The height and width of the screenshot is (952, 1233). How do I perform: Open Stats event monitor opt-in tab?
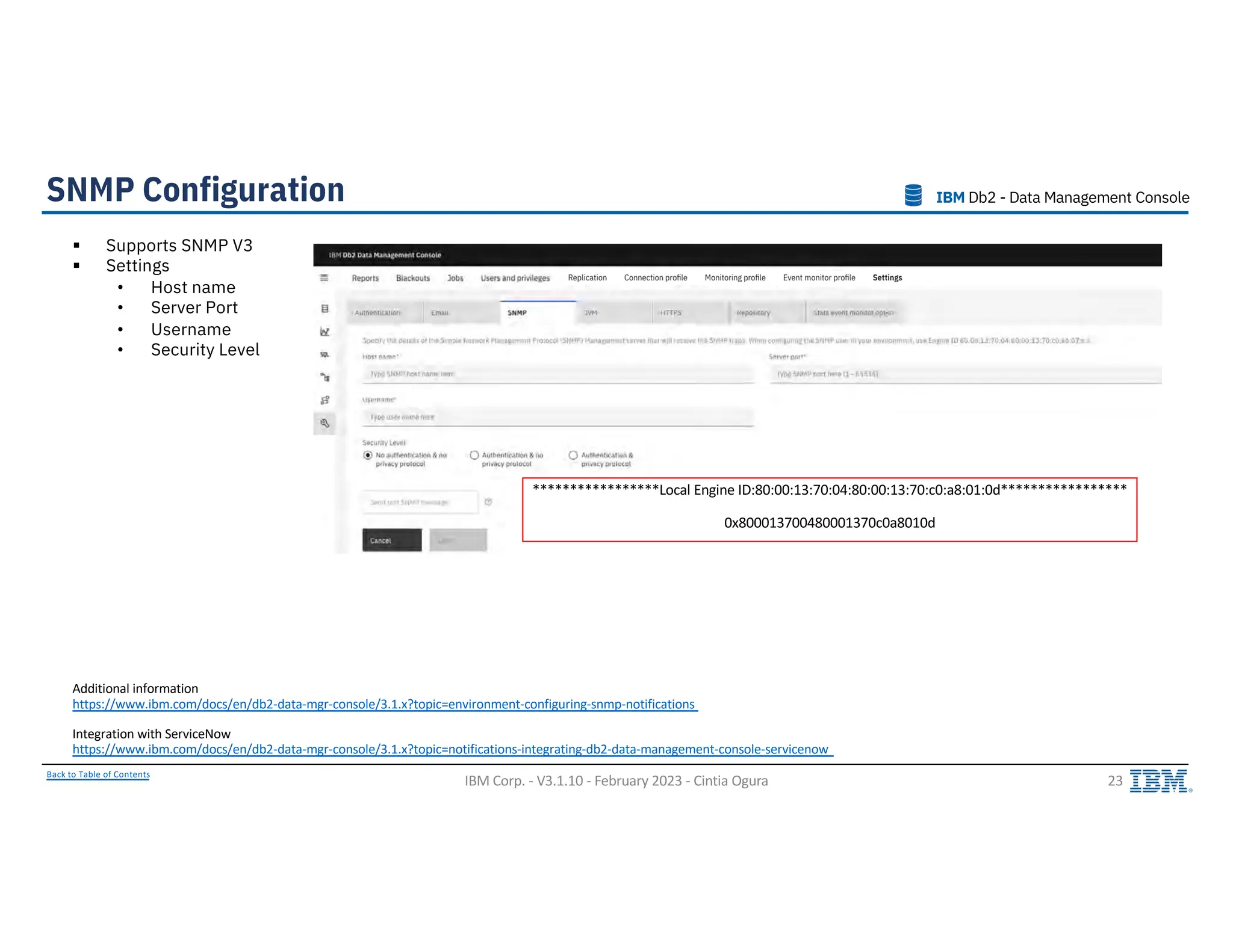[854, 313]
